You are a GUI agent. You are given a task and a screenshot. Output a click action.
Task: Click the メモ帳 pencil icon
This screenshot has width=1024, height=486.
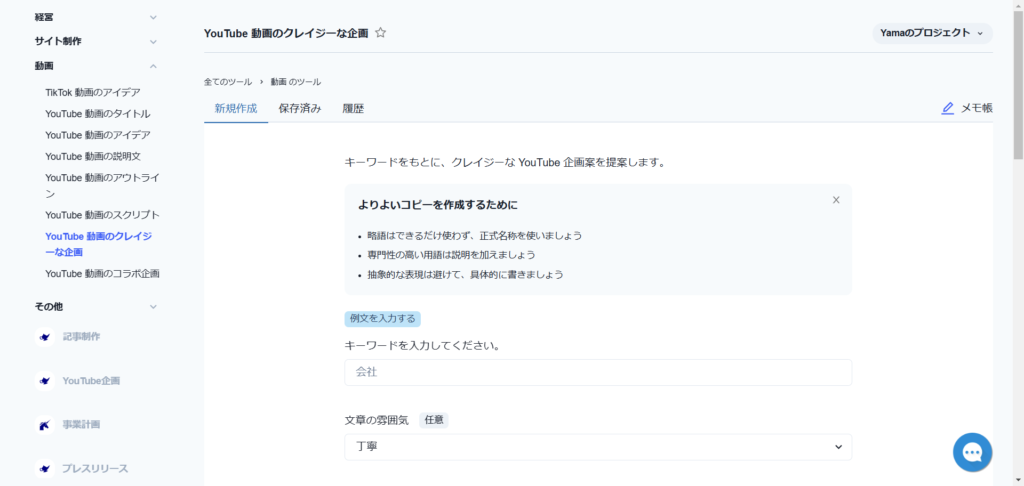(948, 108)
